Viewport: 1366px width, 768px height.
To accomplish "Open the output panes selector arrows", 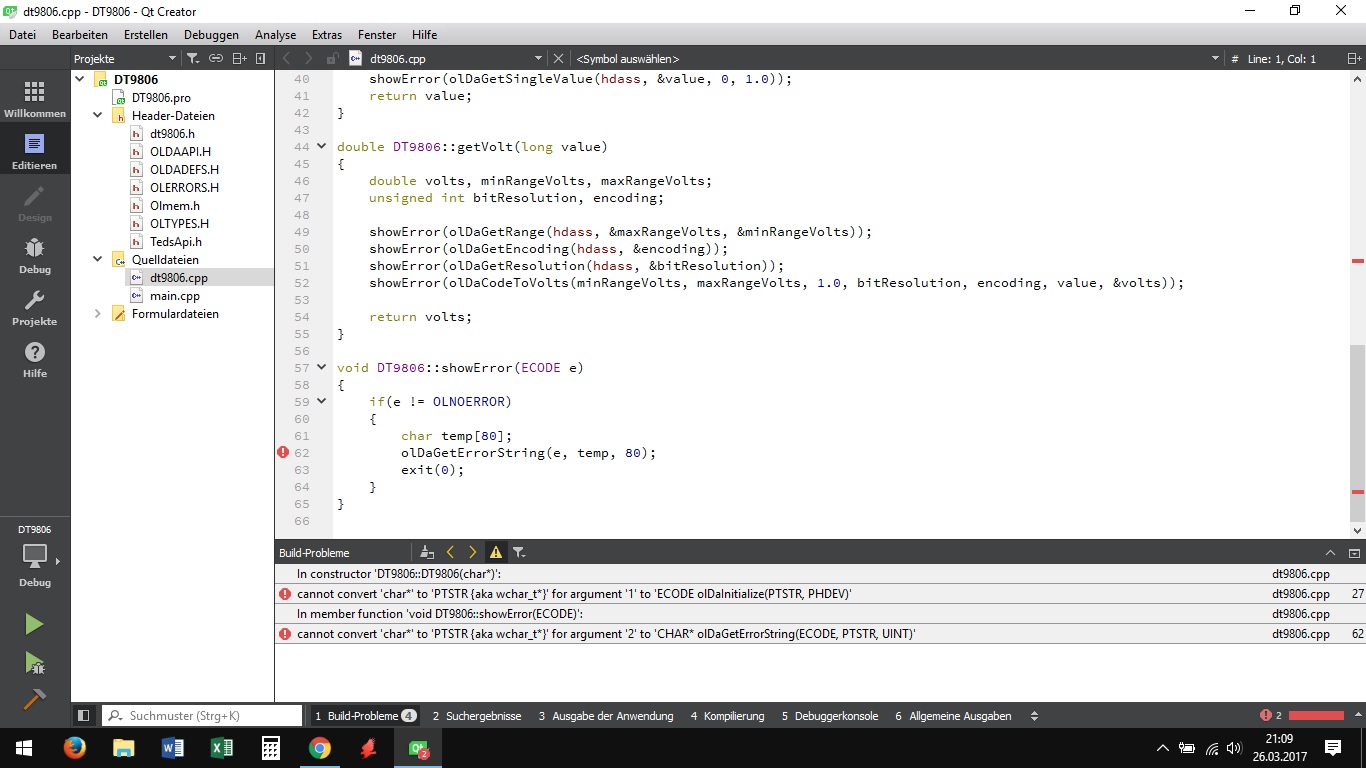I will [1034, 716].
